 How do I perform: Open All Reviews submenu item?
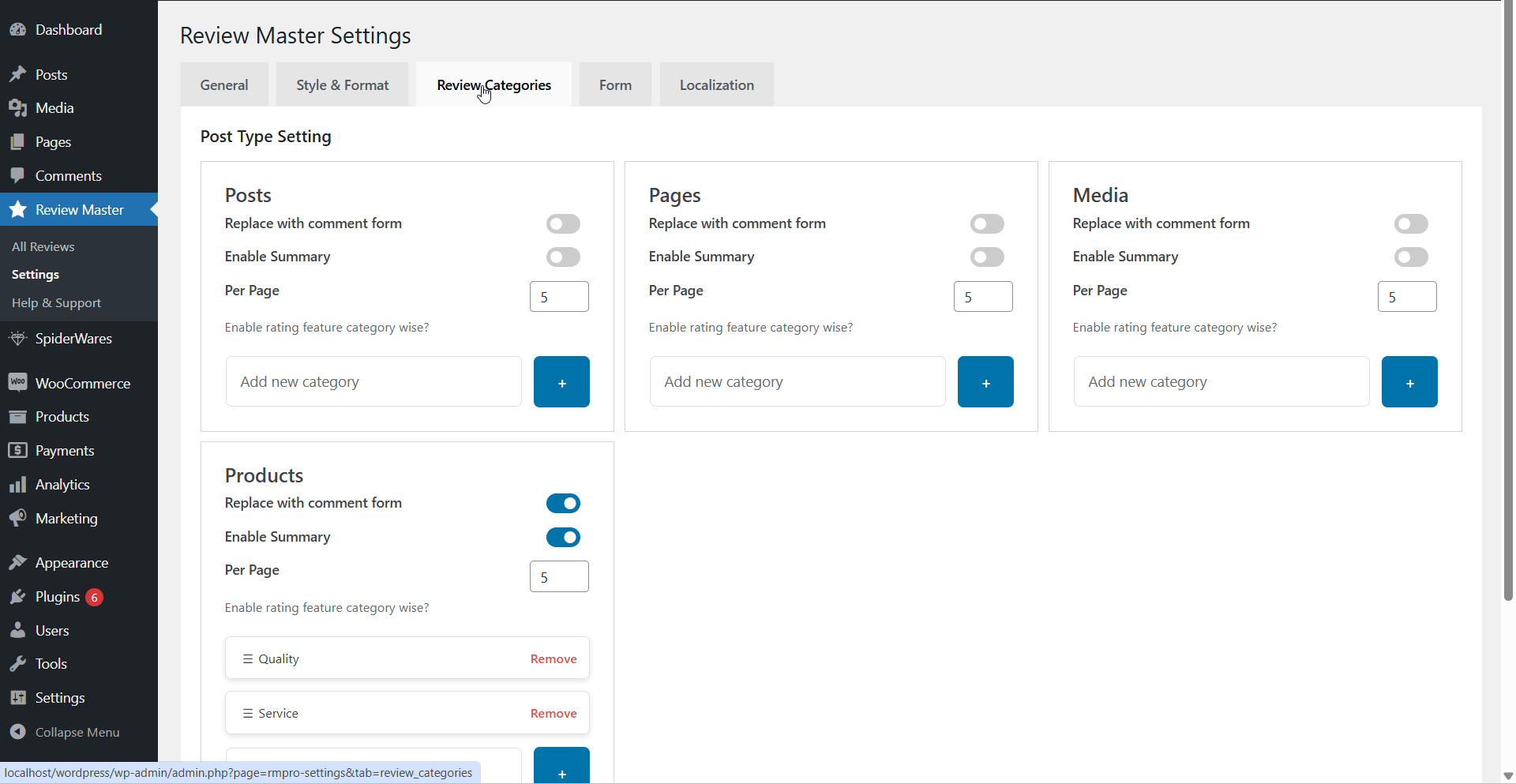[43, 246]
